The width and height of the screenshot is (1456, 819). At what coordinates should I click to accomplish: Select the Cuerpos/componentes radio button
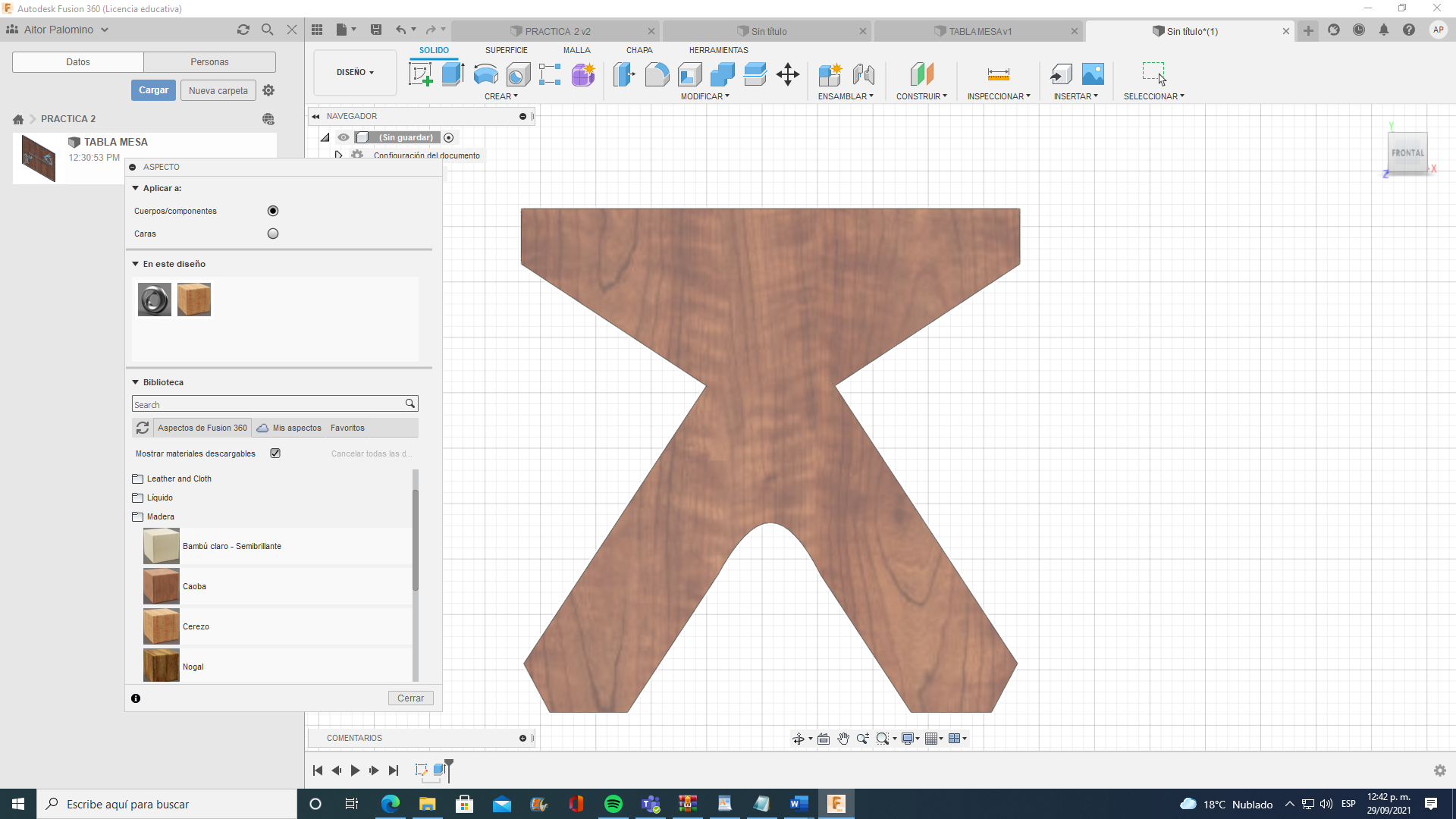273,211
